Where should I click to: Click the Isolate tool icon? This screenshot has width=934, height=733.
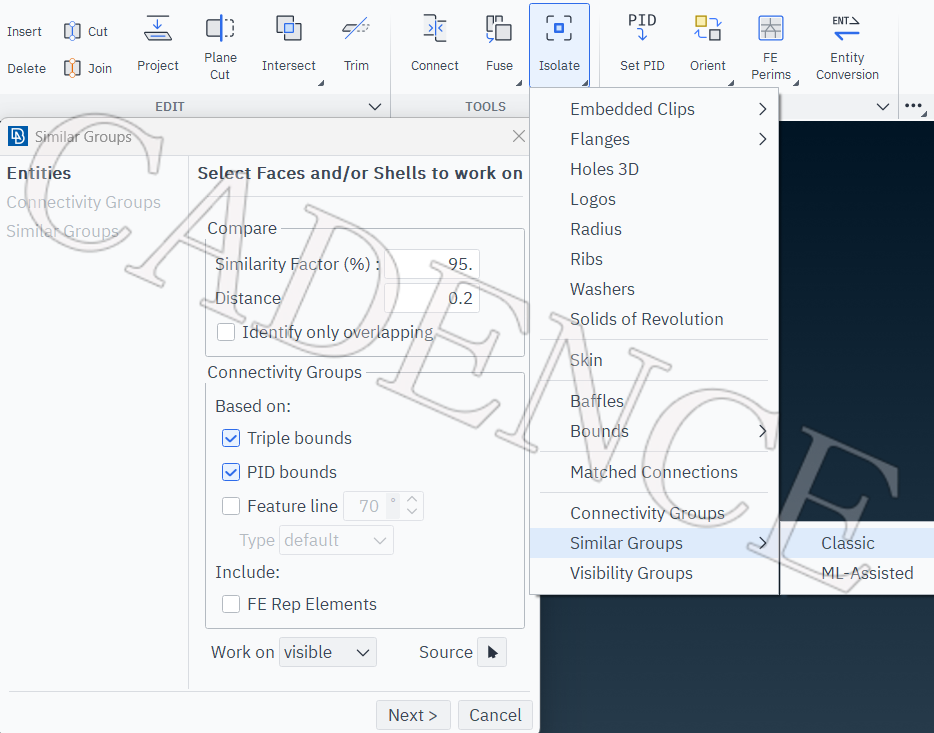click(559, 28)
